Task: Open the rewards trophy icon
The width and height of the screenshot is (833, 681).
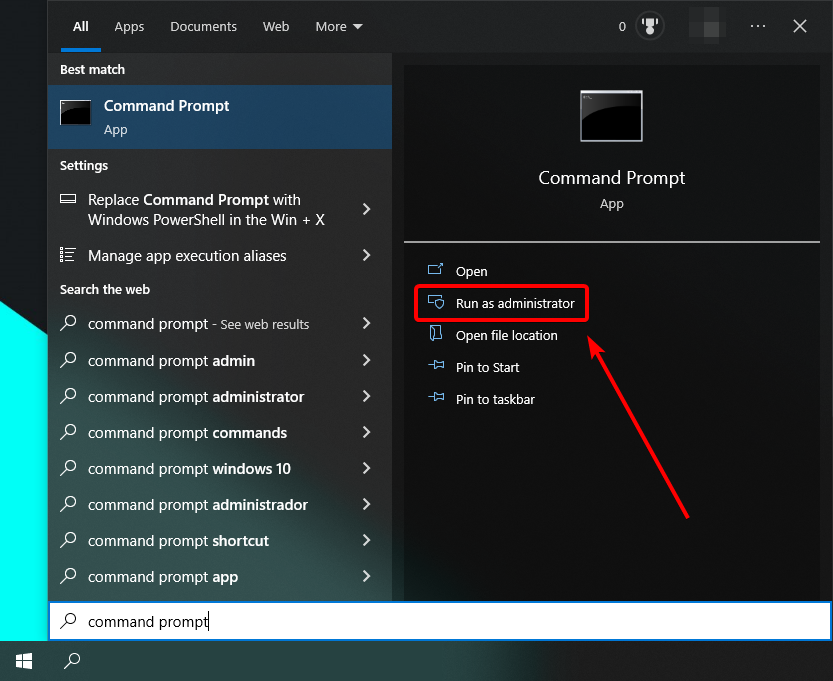Action: [x=650, y=26]
